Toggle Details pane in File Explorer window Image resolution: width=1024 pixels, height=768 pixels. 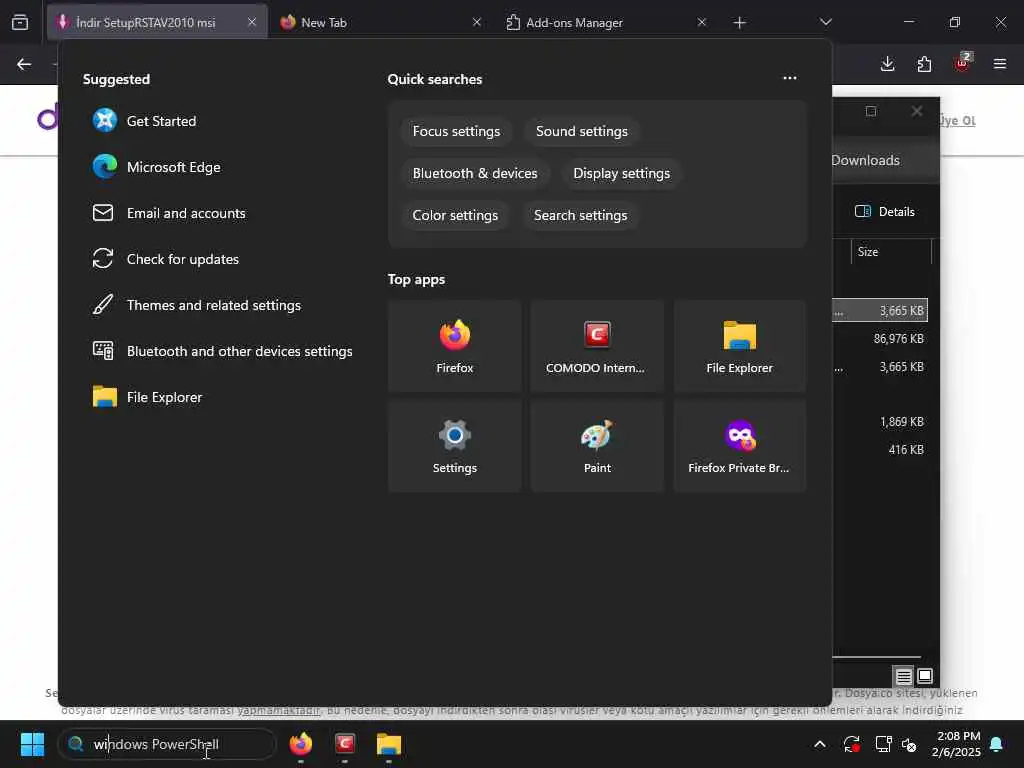pos(885,212)
